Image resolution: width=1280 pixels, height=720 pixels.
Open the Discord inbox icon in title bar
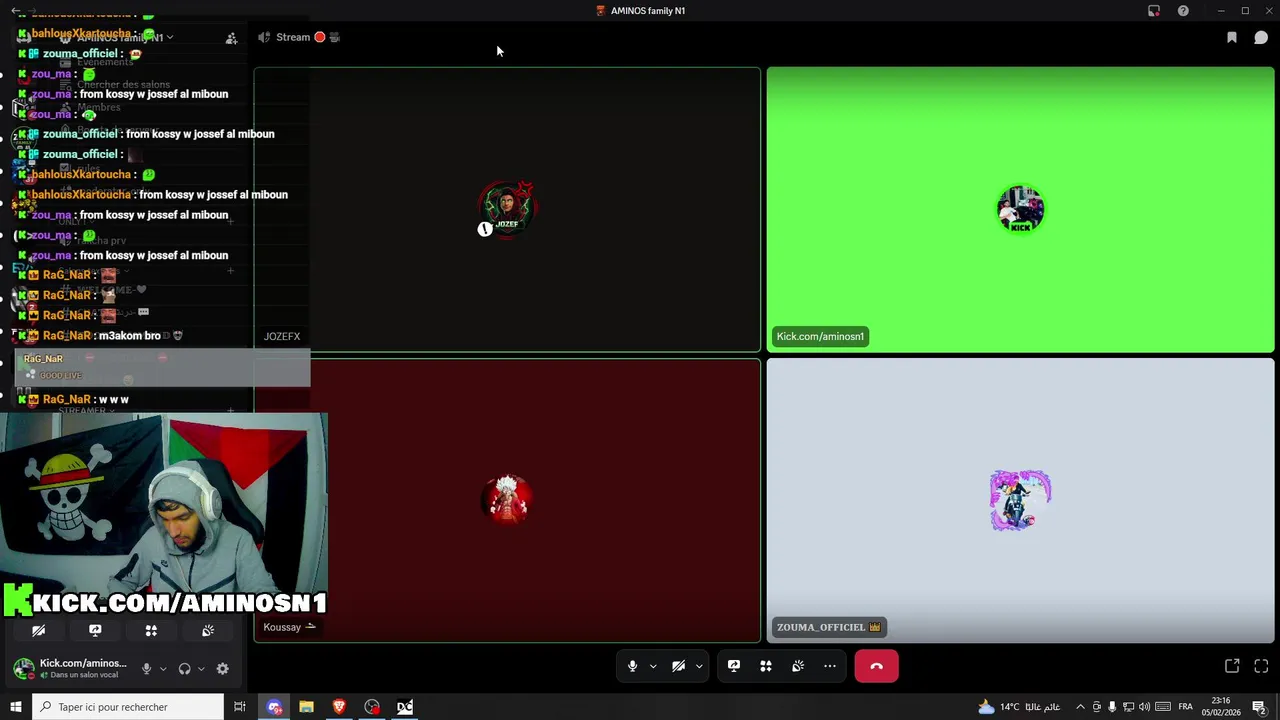pos(1154,11)
